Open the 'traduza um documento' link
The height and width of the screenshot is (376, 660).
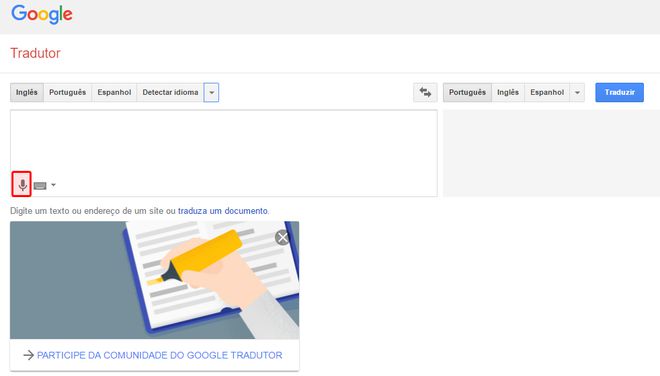point(223,211)
